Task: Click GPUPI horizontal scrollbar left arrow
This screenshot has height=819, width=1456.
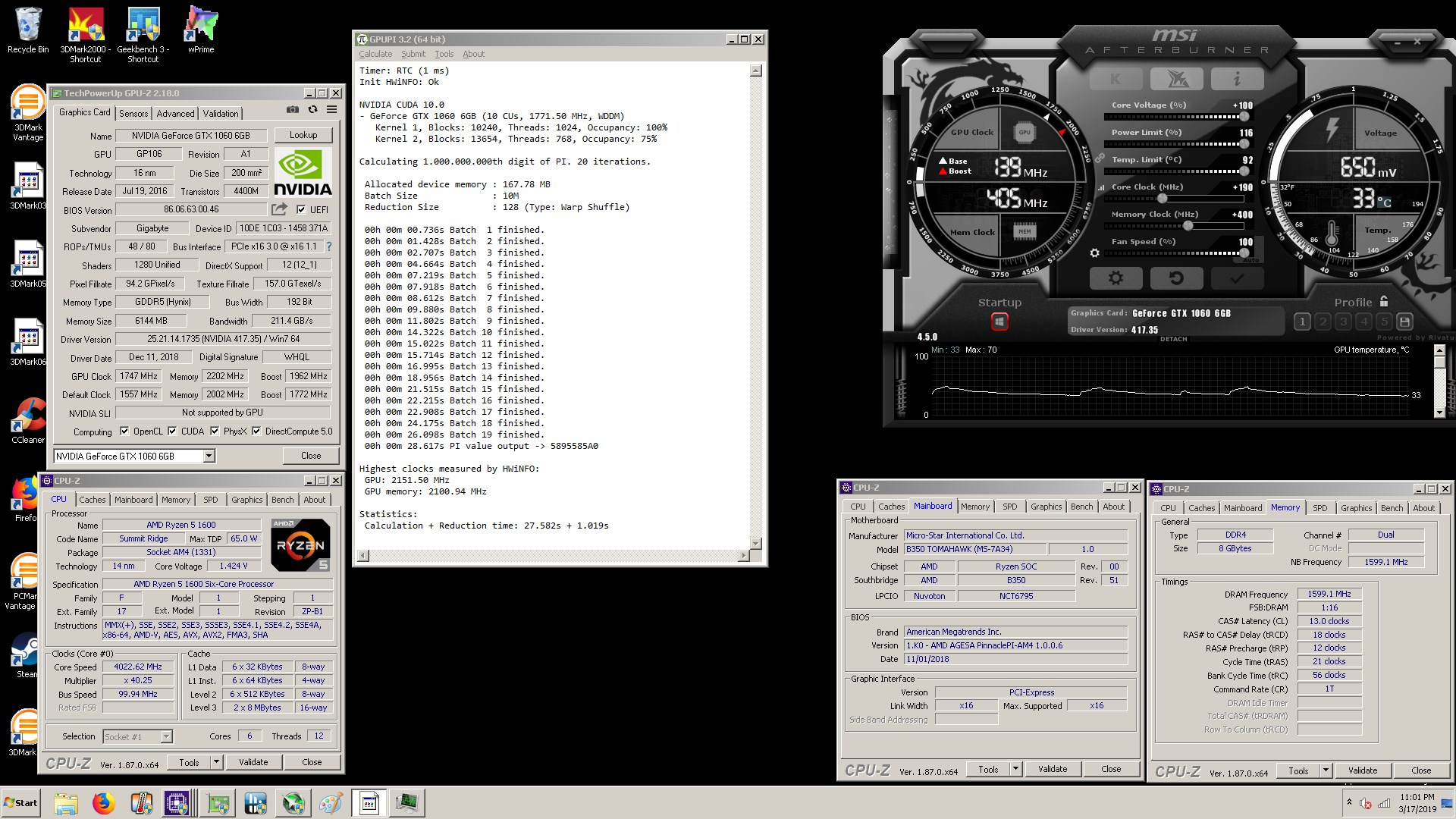Action: 363,556
